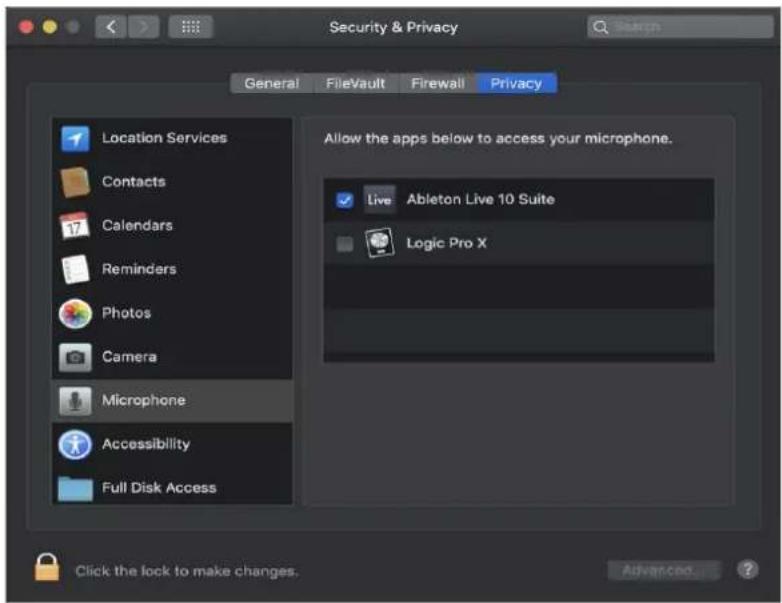782x603 pixels.
Task: Switch to the FileVault tab
Action: point(356,83)
